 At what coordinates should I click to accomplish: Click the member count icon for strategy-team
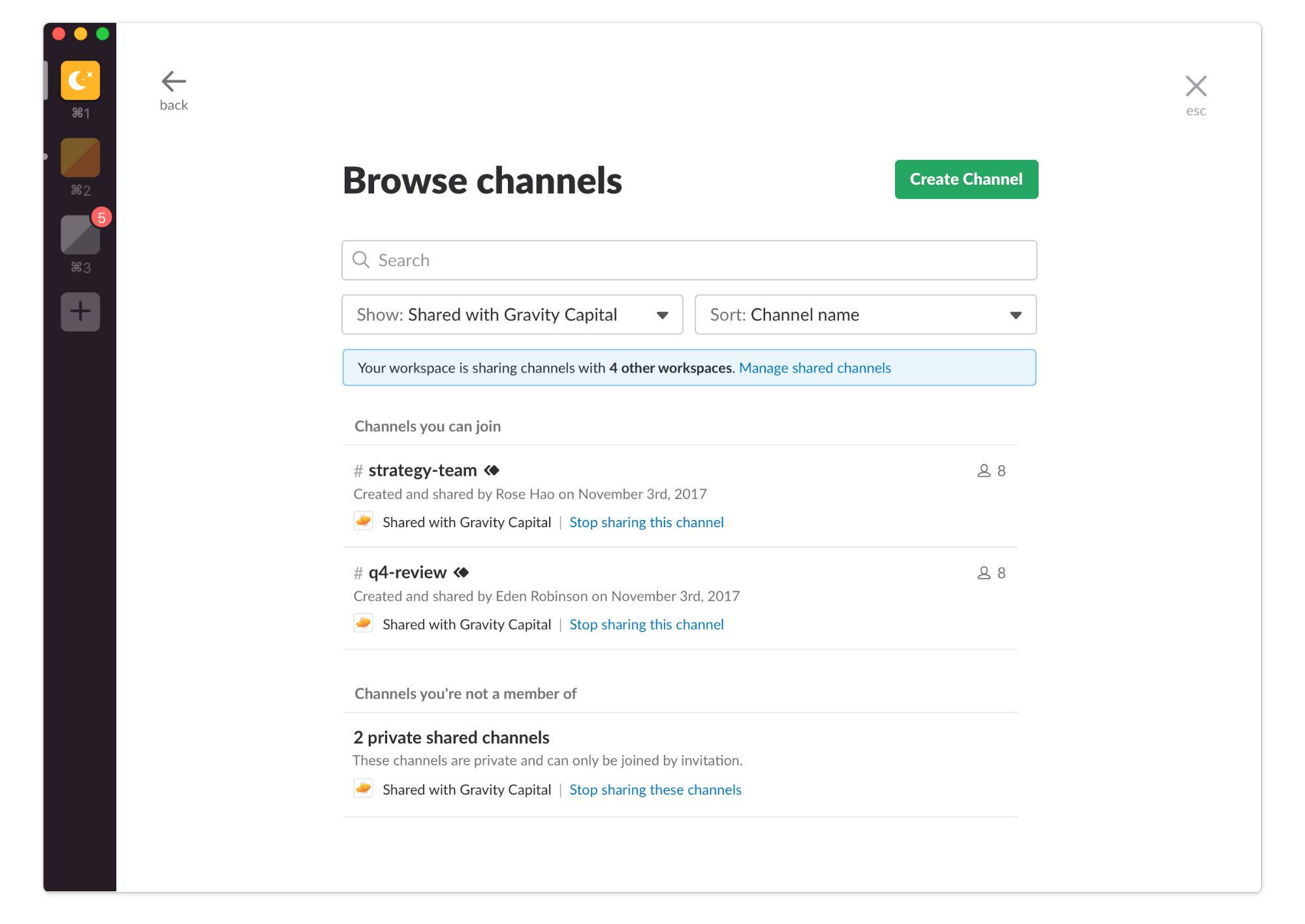pos(984,470)
